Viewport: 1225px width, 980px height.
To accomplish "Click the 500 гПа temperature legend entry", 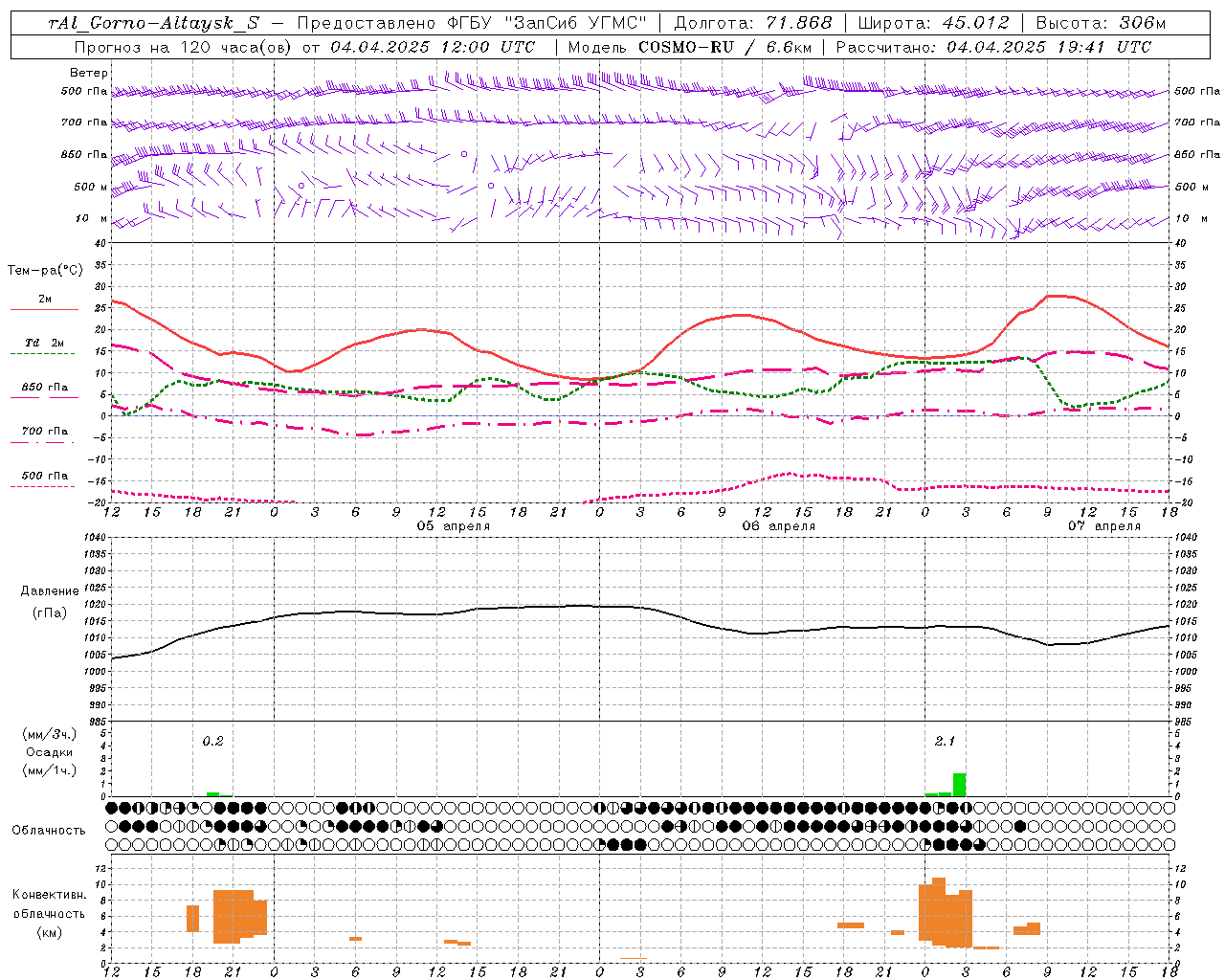I will tap(44, 477).
